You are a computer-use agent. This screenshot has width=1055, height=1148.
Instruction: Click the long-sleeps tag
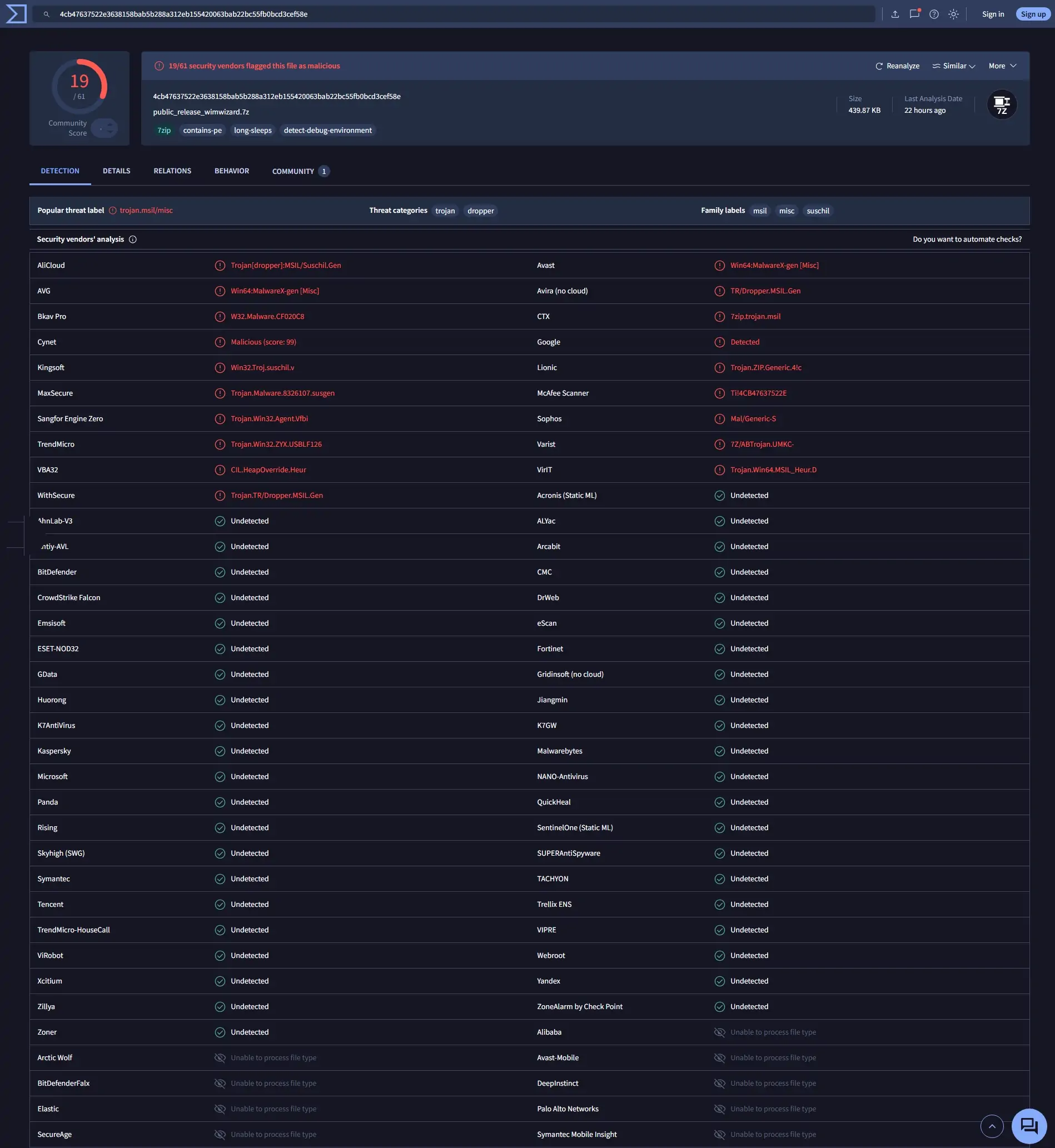pos(253,131)
